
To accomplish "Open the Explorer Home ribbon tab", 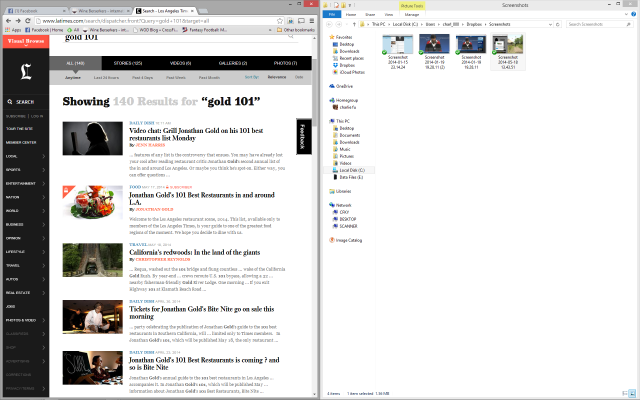I will pyautogui.click(x=351, y=14).
